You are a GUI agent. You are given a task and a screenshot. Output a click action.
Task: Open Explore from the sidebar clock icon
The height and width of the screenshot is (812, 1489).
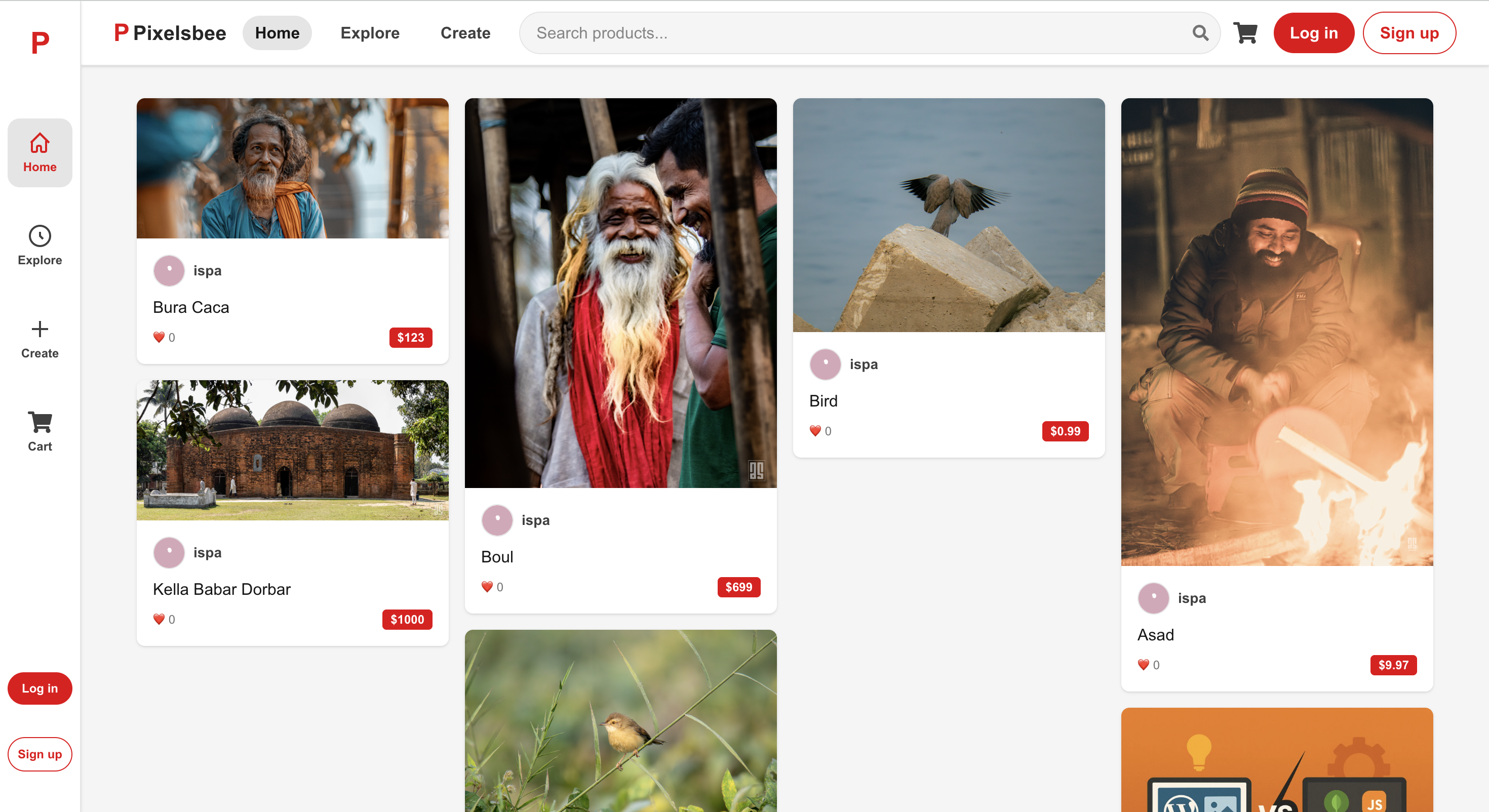pos(40,236)
